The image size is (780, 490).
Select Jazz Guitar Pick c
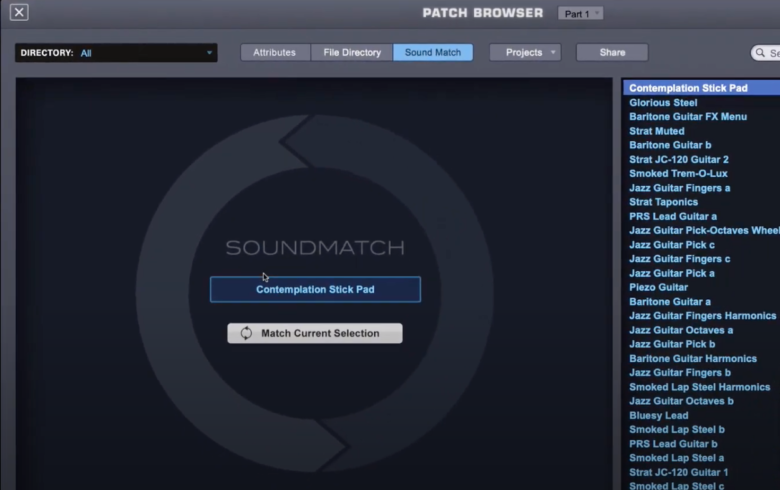[x=672, y=245]
